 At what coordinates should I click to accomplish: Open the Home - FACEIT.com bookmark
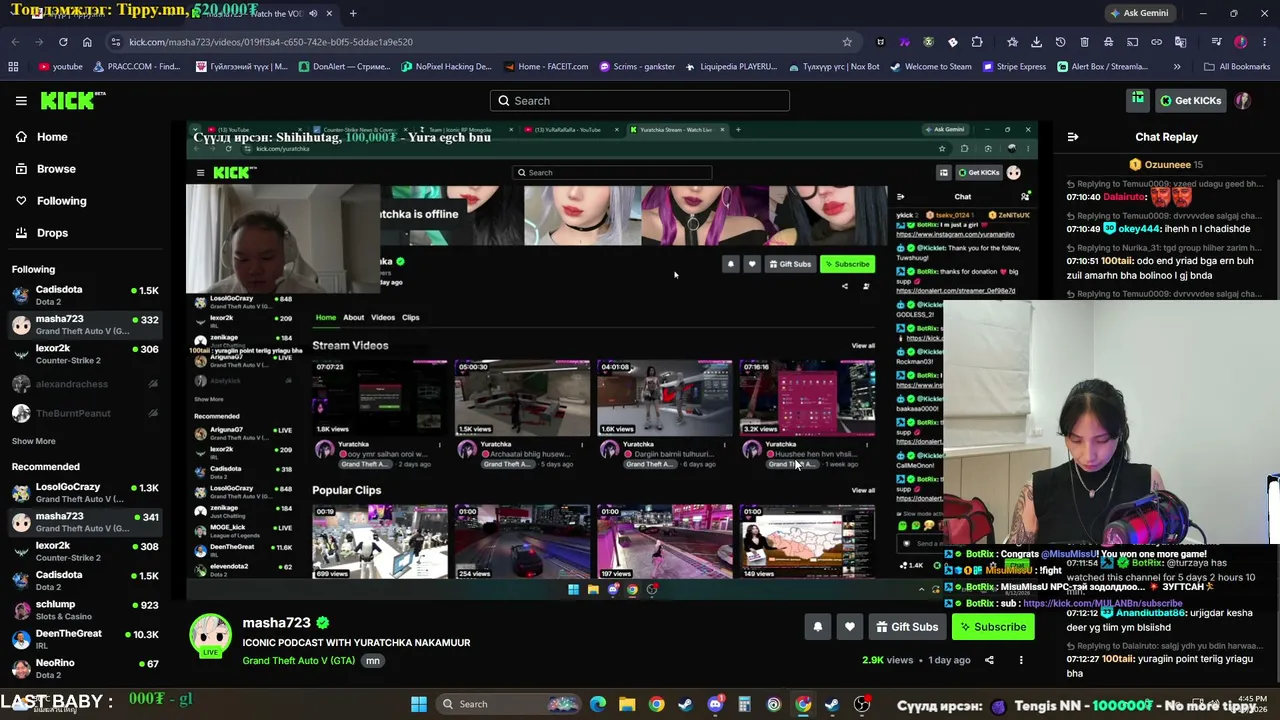[547, 67]
